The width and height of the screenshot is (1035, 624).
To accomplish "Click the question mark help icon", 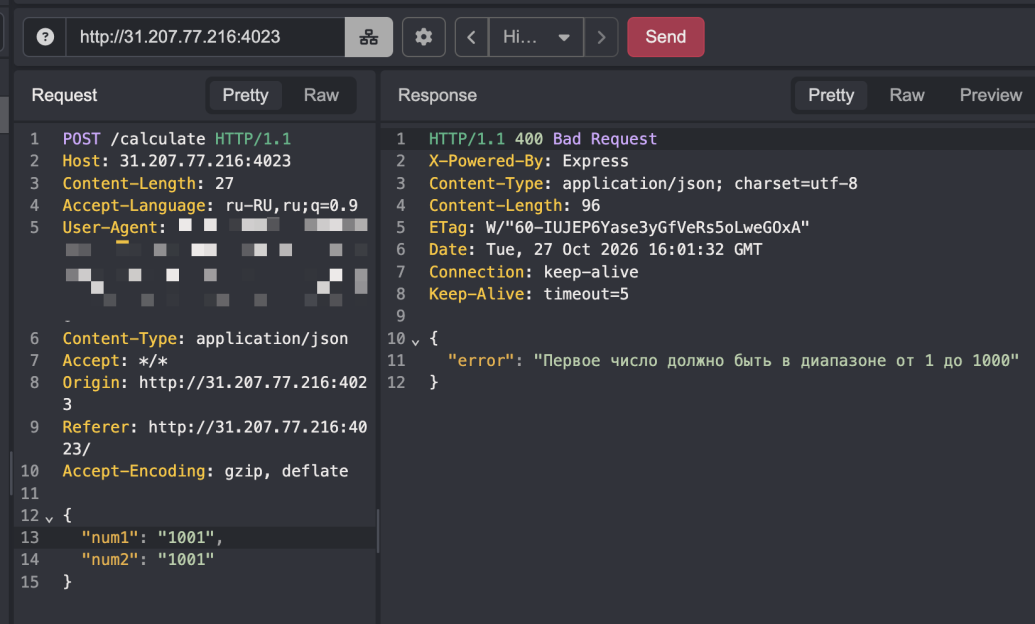I will pos(45,37).
